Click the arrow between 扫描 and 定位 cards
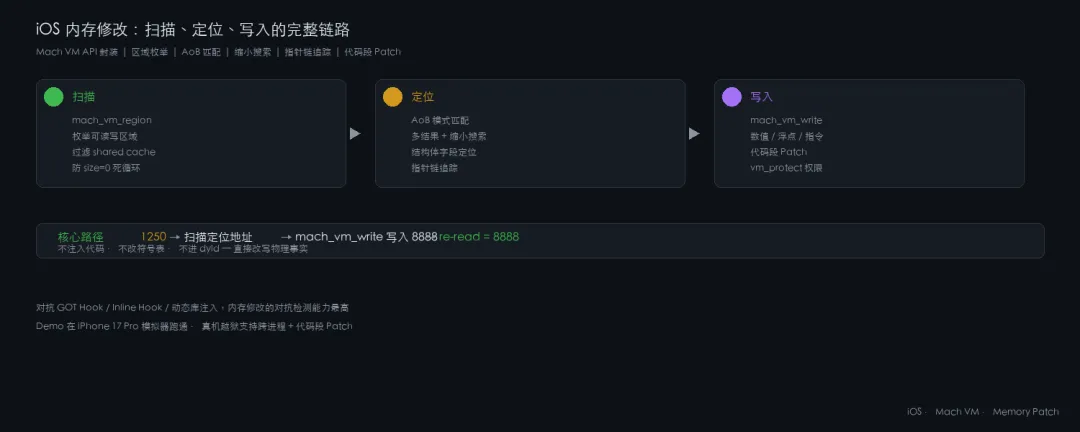 click(x=355, y=134)
